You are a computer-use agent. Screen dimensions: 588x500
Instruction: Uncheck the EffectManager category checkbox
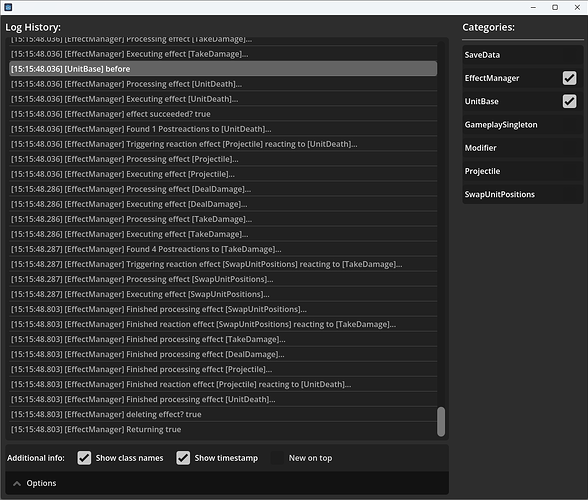(x=569, y=78)
